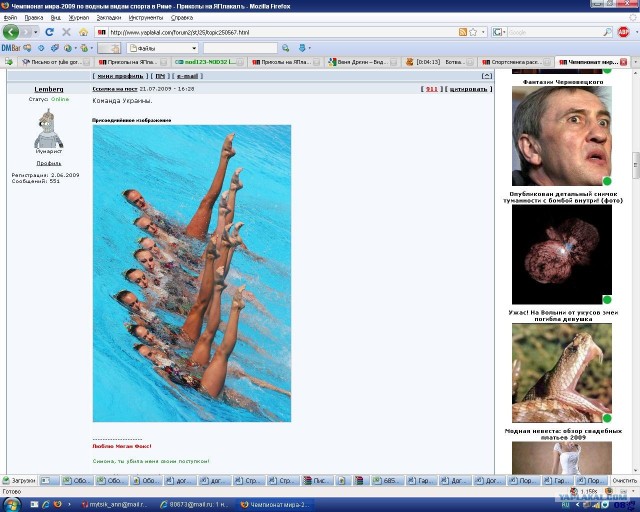640x512 pixels.
Task: Click the DMBar logo on the toolbar
Action: (x=11, y=48)
